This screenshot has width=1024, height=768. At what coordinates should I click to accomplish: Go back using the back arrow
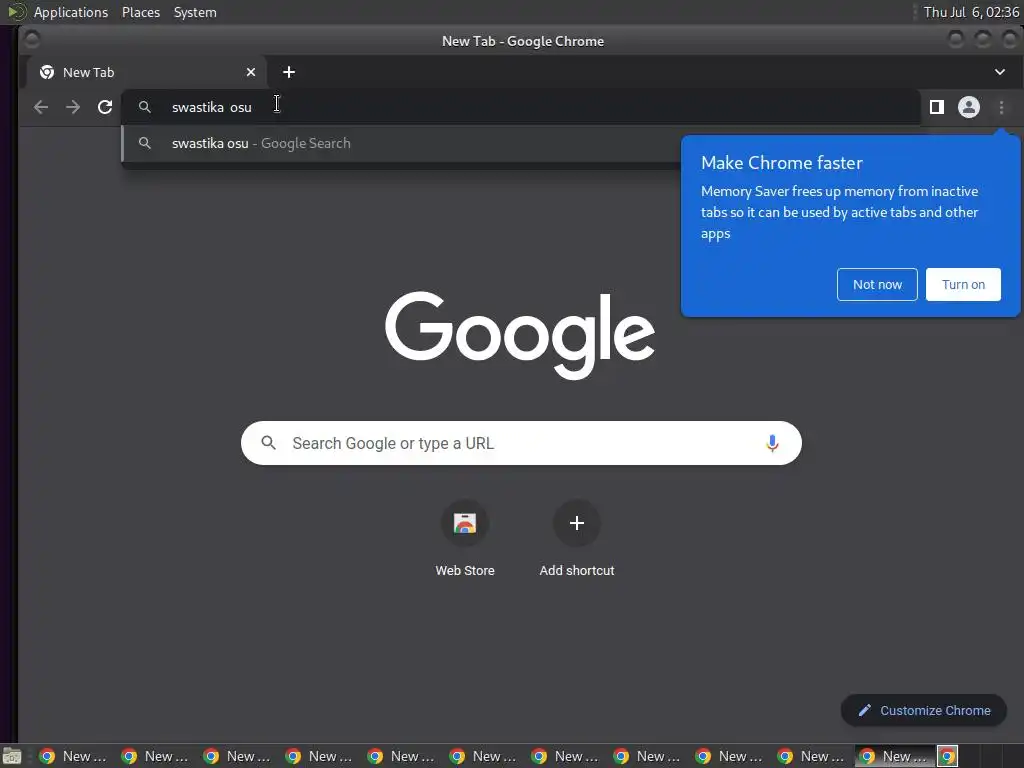[x=41, y=107]
